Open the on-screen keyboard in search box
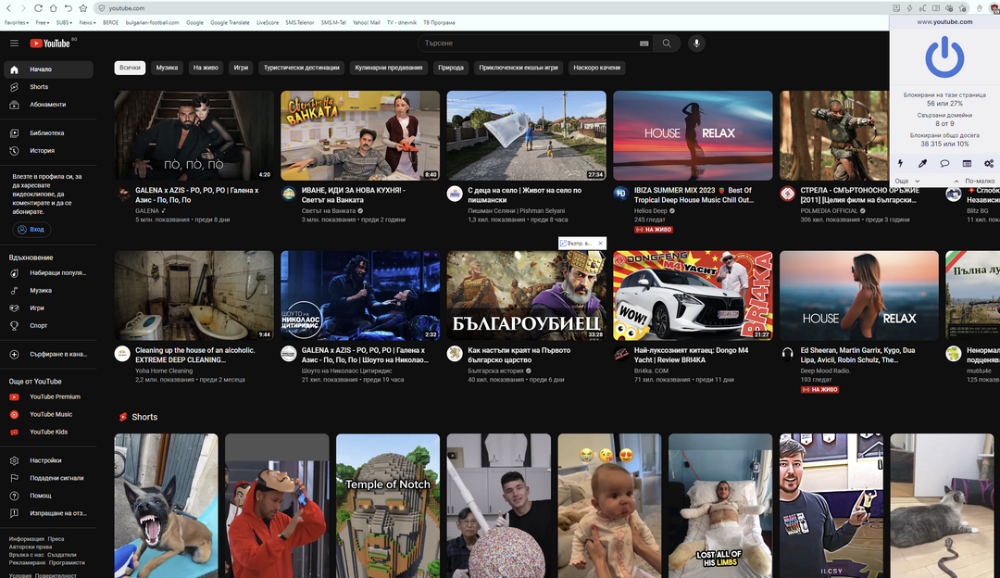 pos(644,43)
